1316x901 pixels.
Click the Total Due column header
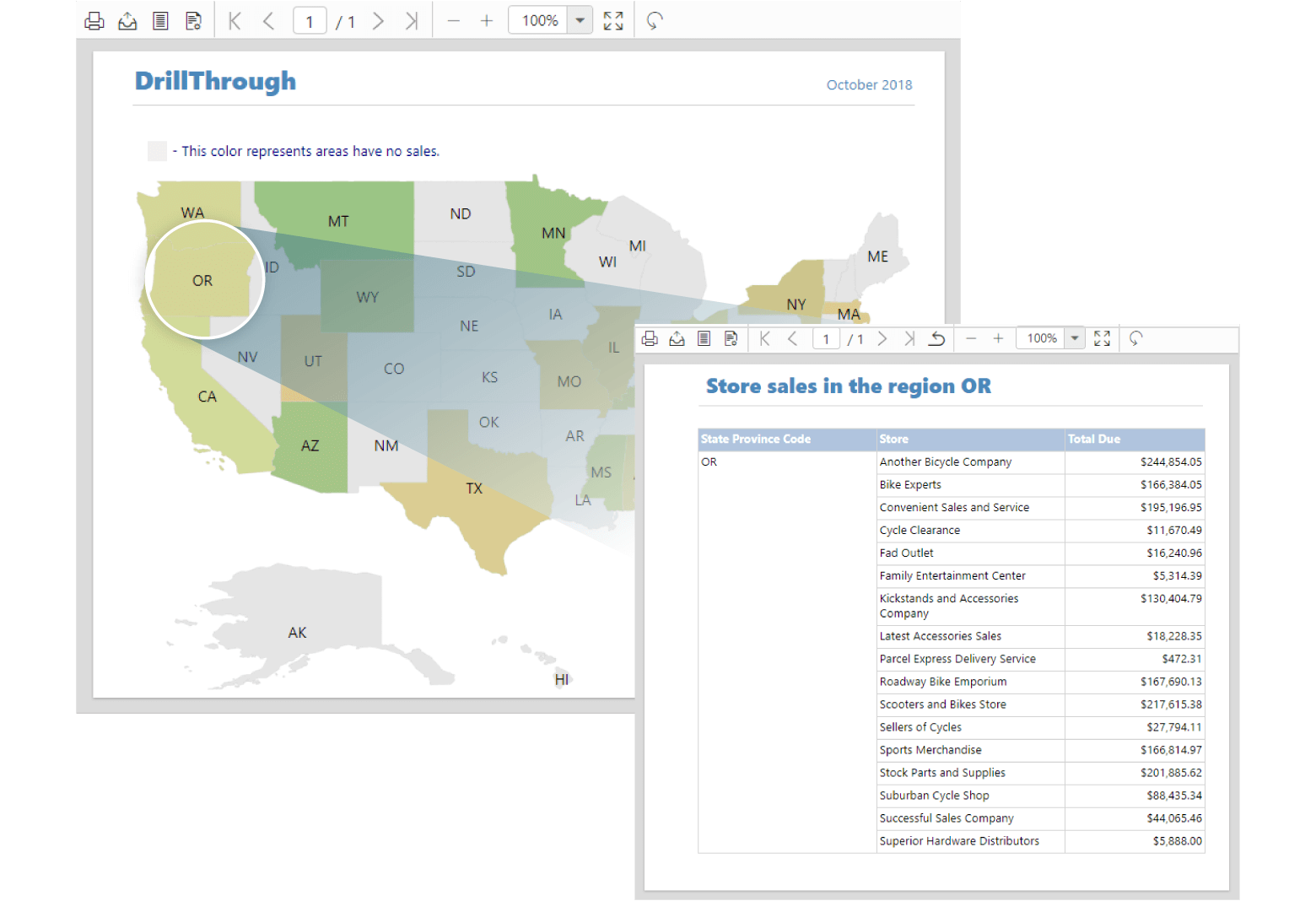point(1134,439)
